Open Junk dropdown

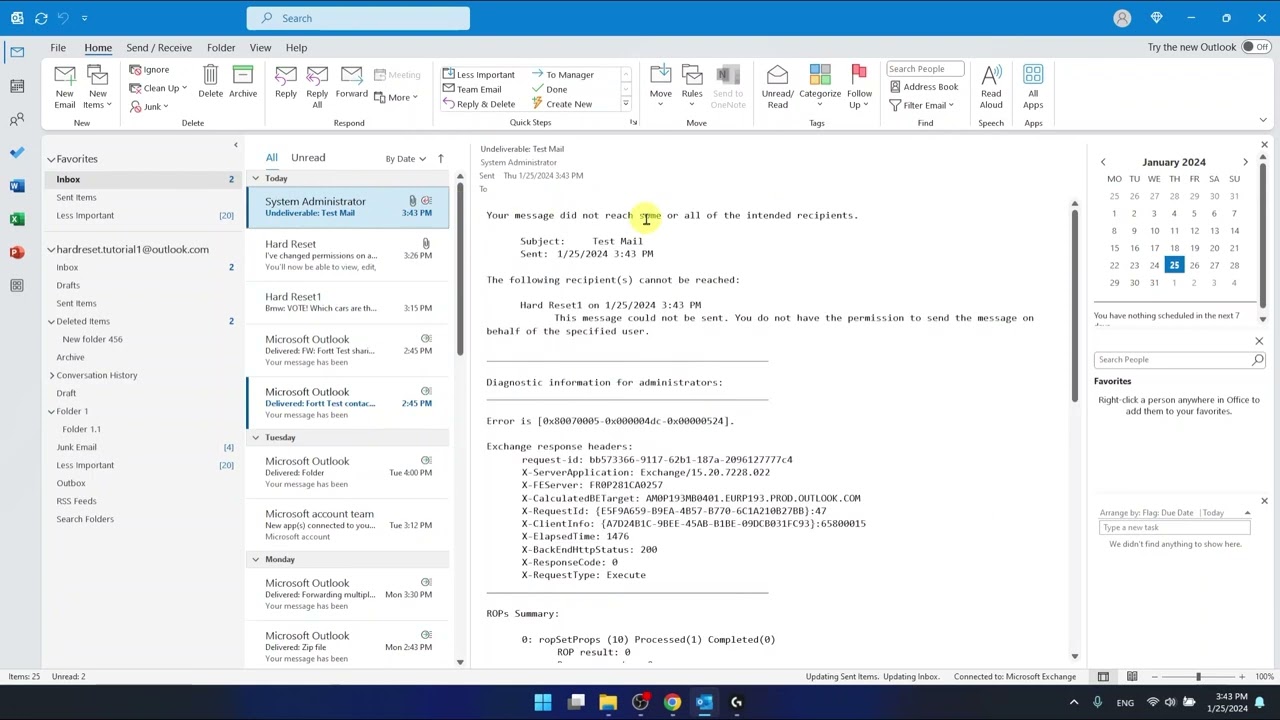coord(148,106)
